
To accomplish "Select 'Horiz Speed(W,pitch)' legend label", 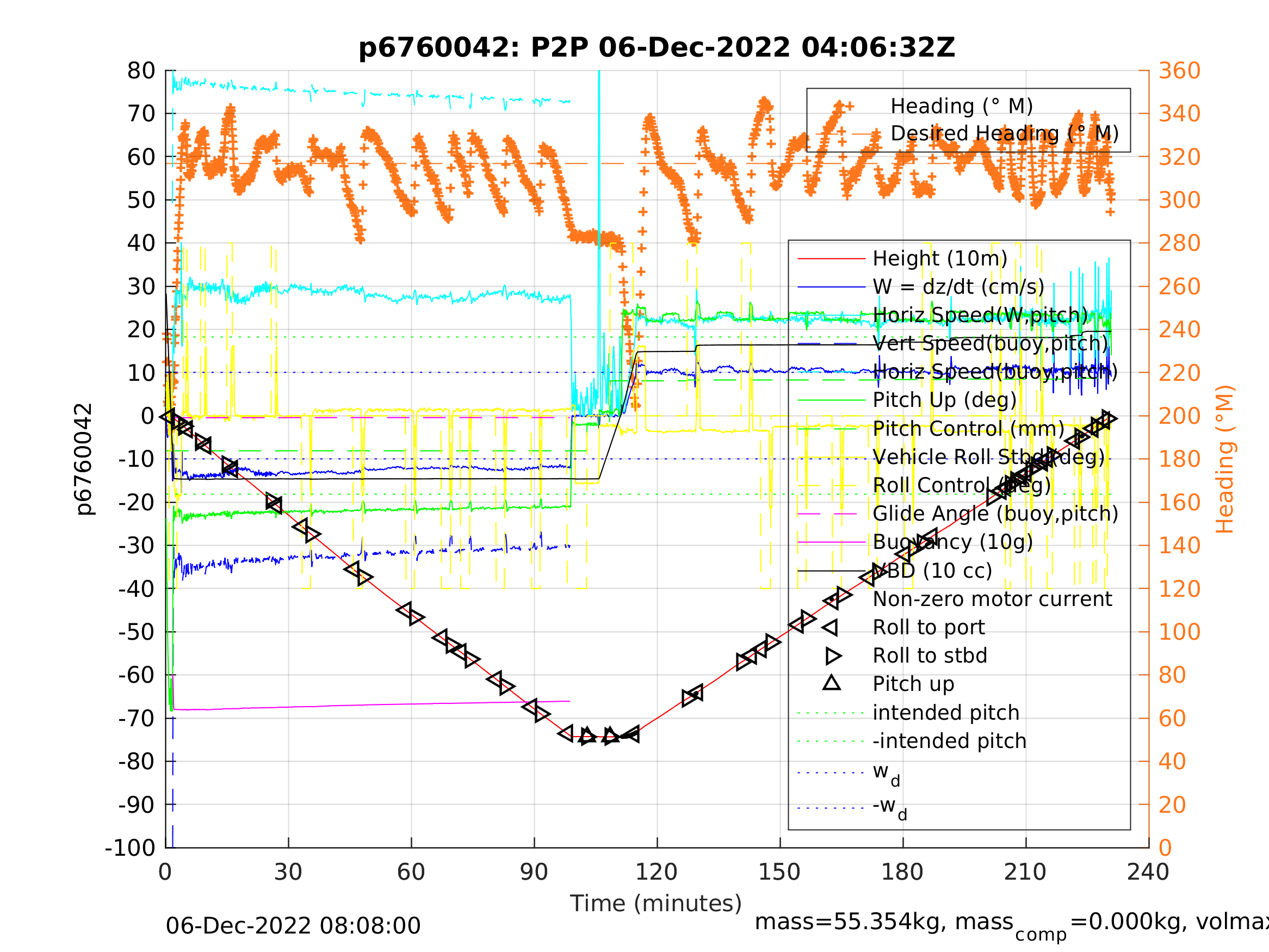I will click(980, 315).
